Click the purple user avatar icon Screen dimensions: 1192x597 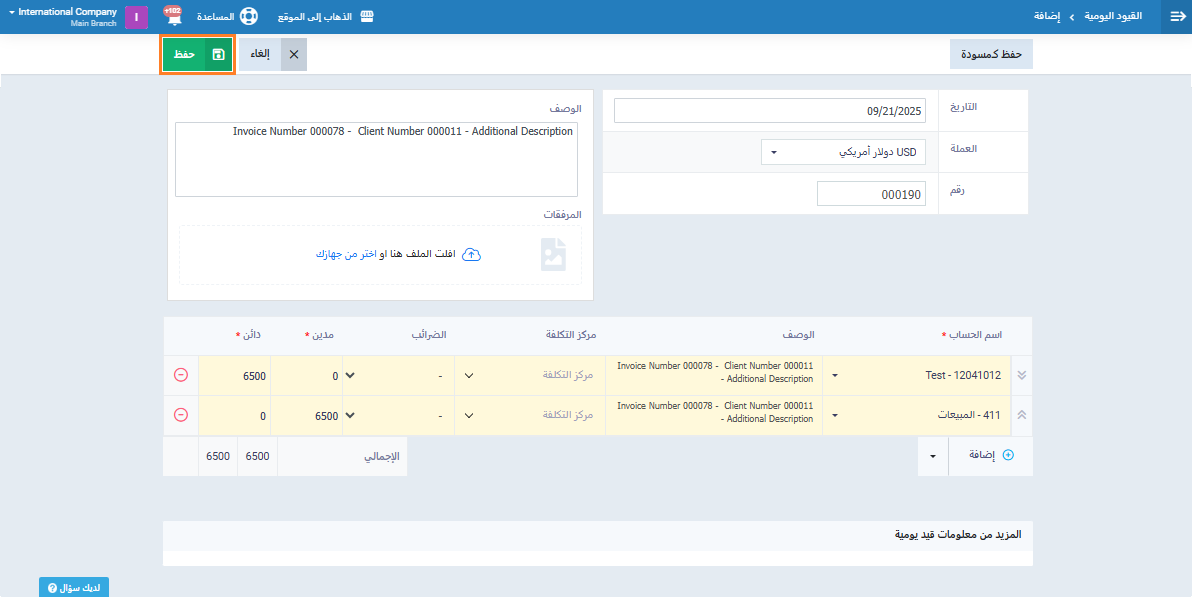click(x=136, y=17)
